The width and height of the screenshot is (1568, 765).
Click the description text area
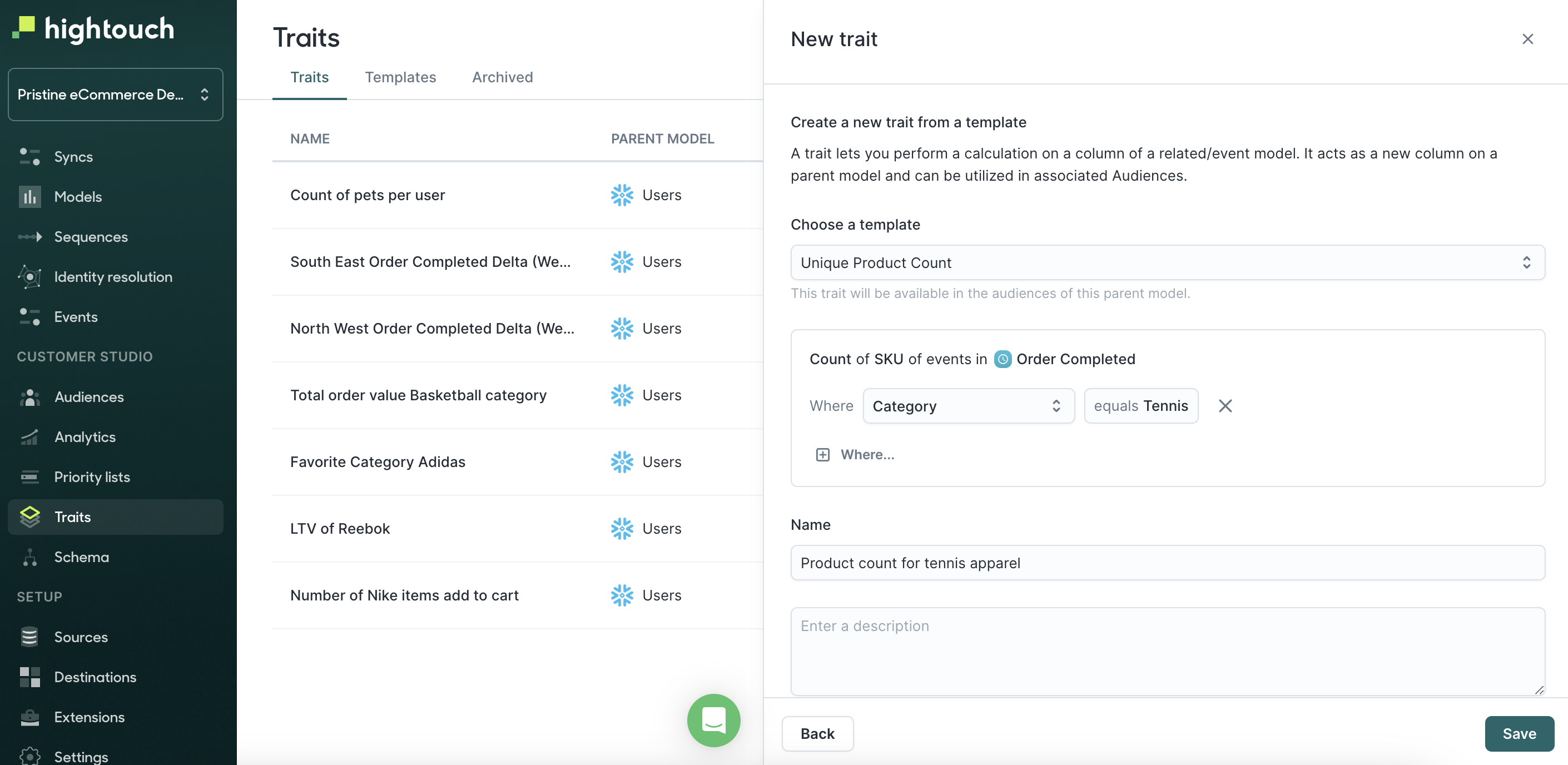pyautogui.click(x=1167, y=651)
